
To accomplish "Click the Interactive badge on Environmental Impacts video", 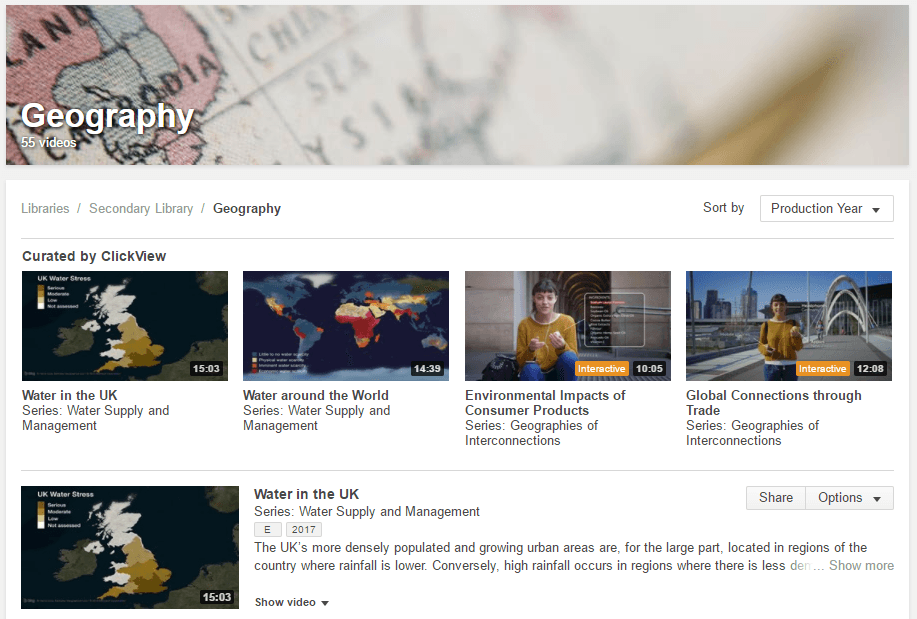I will 601,369.
